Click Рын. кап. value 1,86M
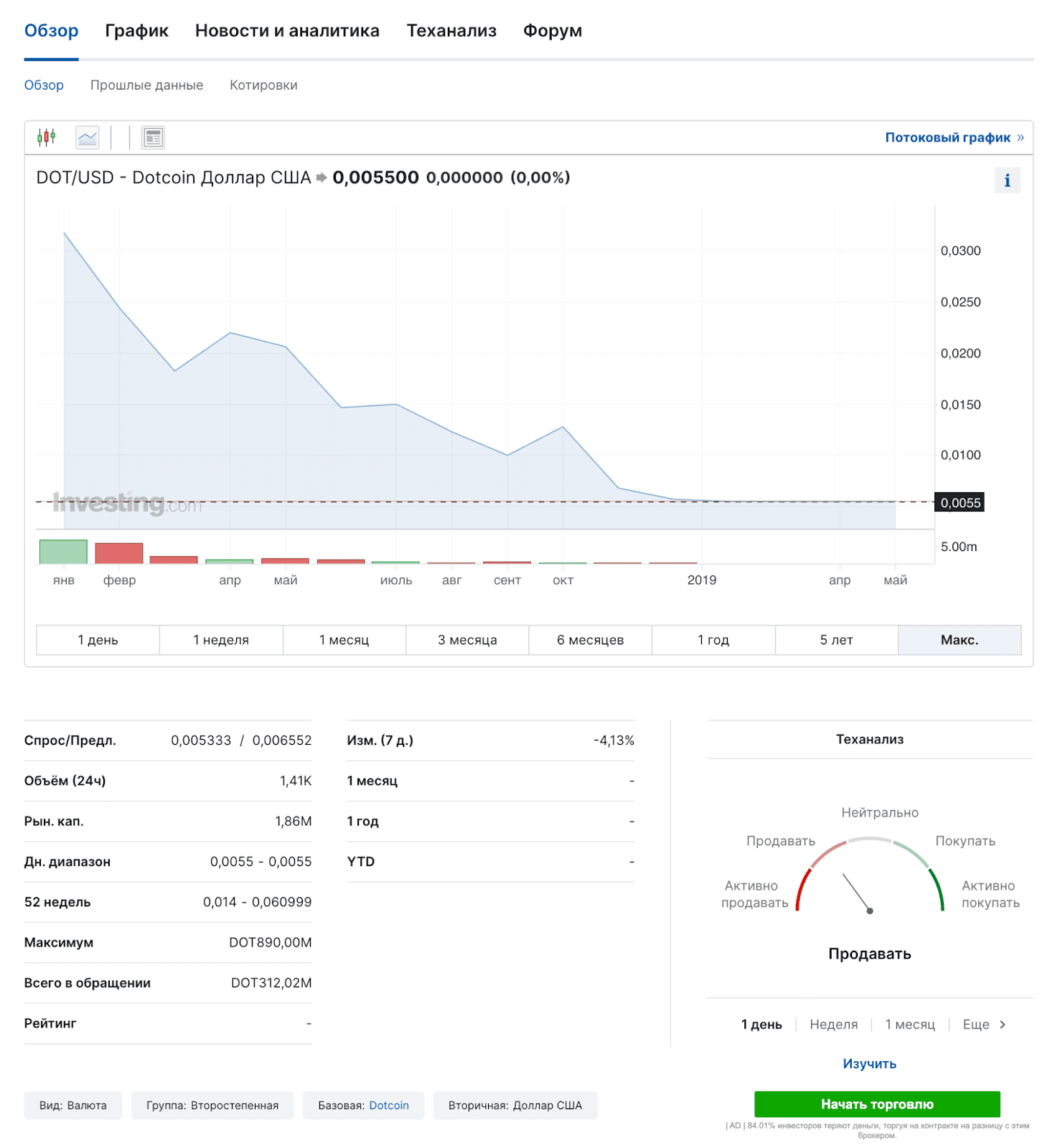1060x1148 pixels. [x=294, y=822]
